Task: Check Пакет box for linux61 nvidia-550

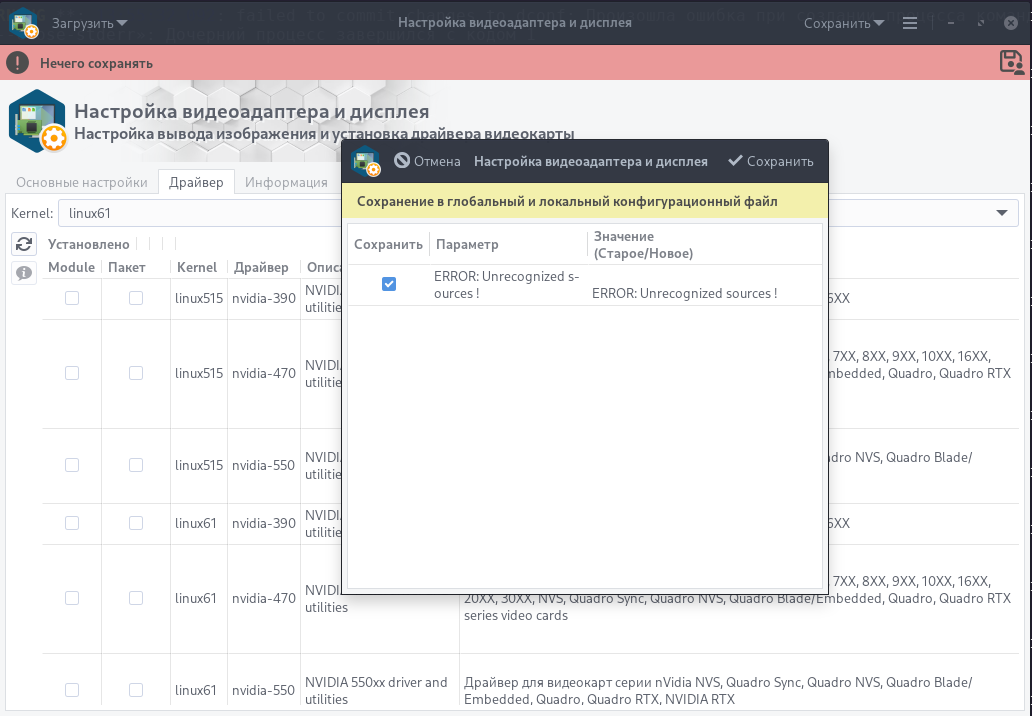Action: click(x=136, y=690)
